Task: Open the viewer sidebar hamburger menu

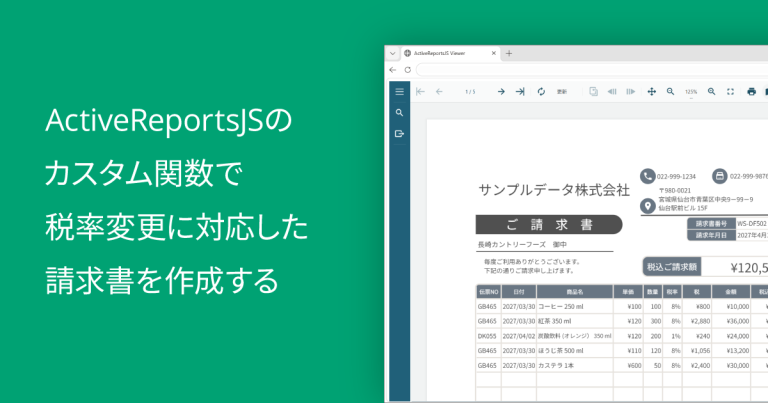Action: [x=399, y=92]
